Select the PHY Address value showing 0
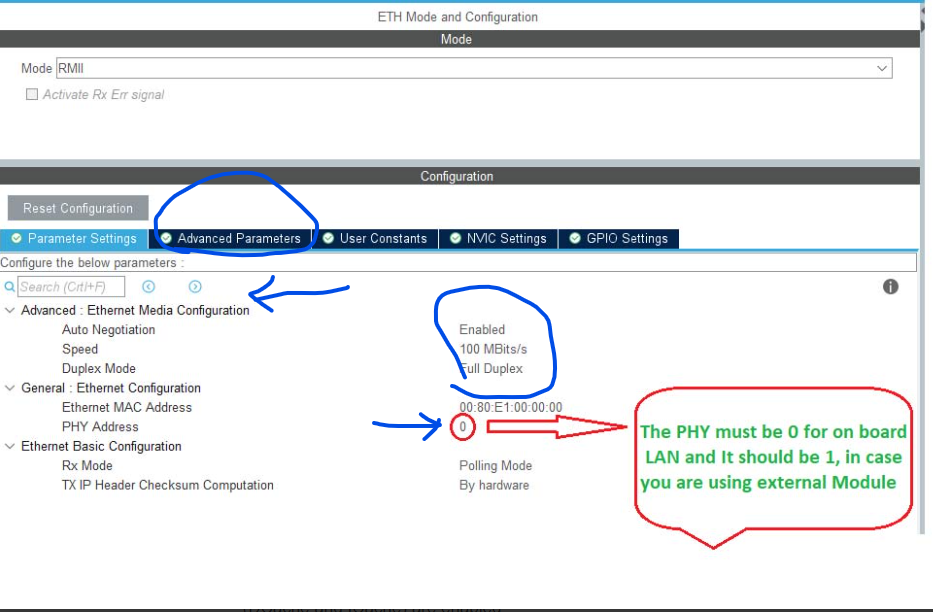The width and height of the screenshot is (933, 612). 462,426
